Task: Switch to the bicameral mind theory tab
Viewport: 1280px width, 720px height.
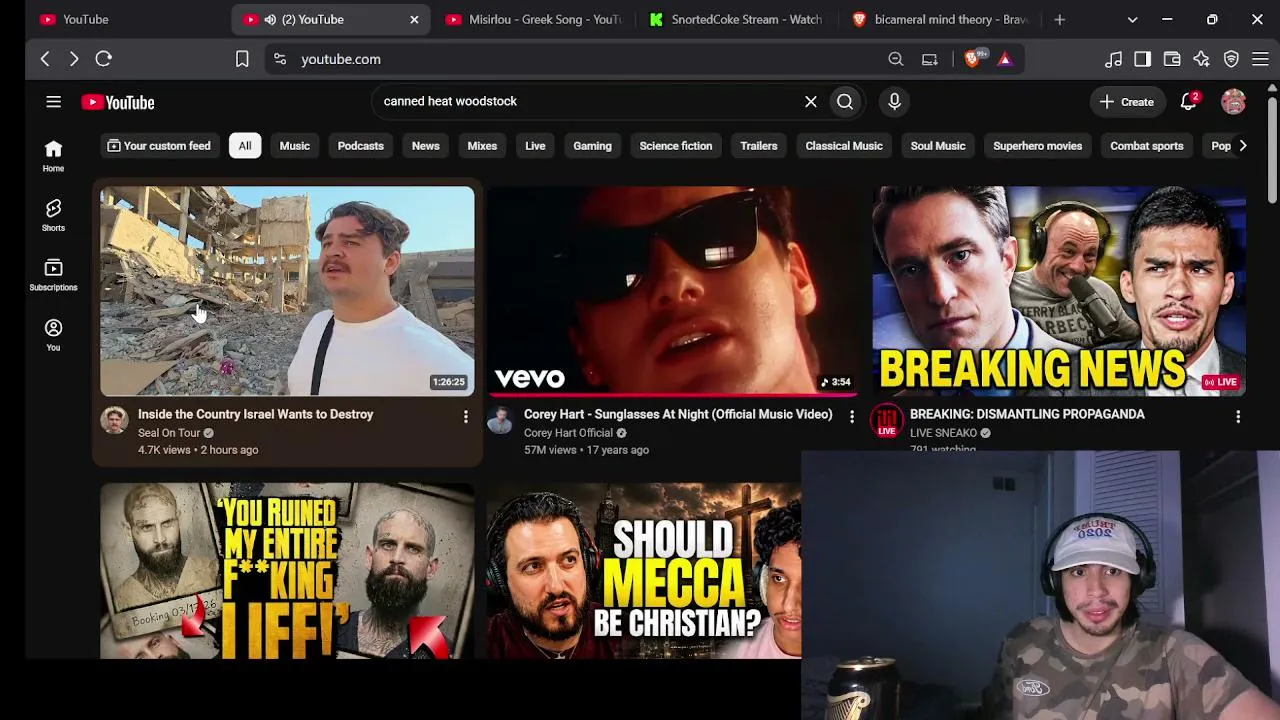Action: coord(939,19)
